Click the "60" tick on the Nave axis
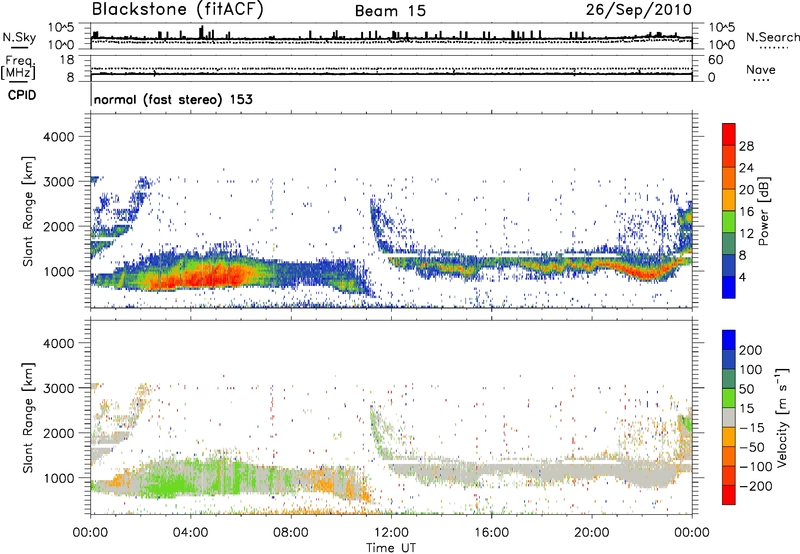The height and width of the screenshot is (554, 800). tap(715, 60)
